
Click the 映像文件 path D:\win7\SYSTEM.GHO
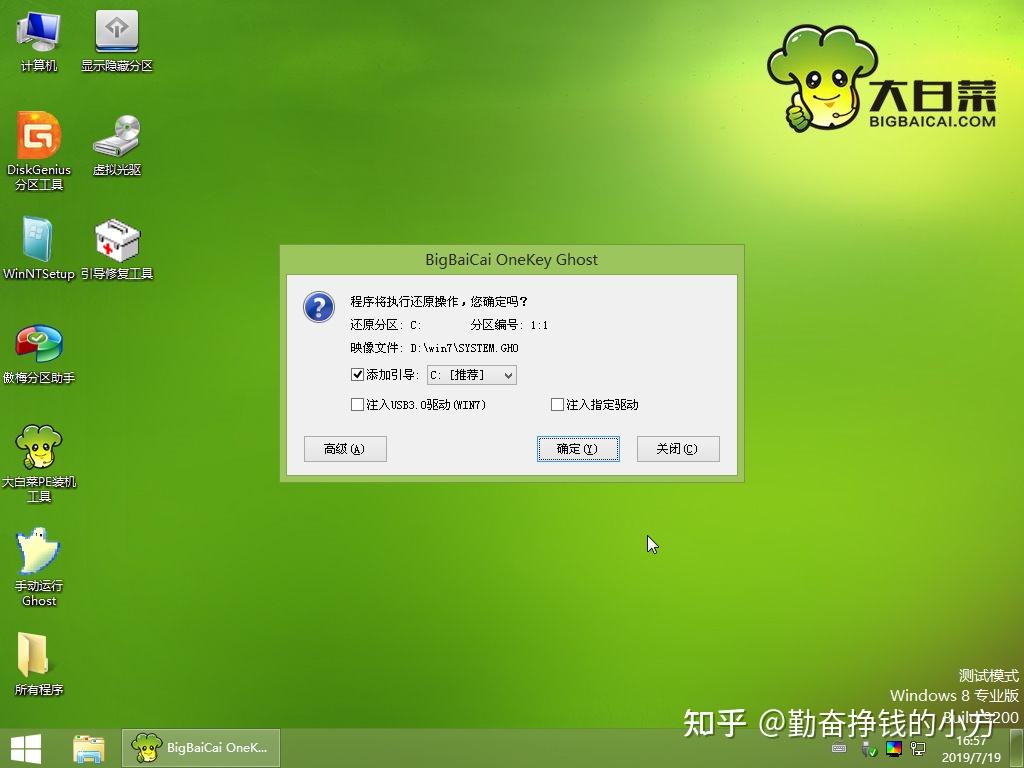464,348
